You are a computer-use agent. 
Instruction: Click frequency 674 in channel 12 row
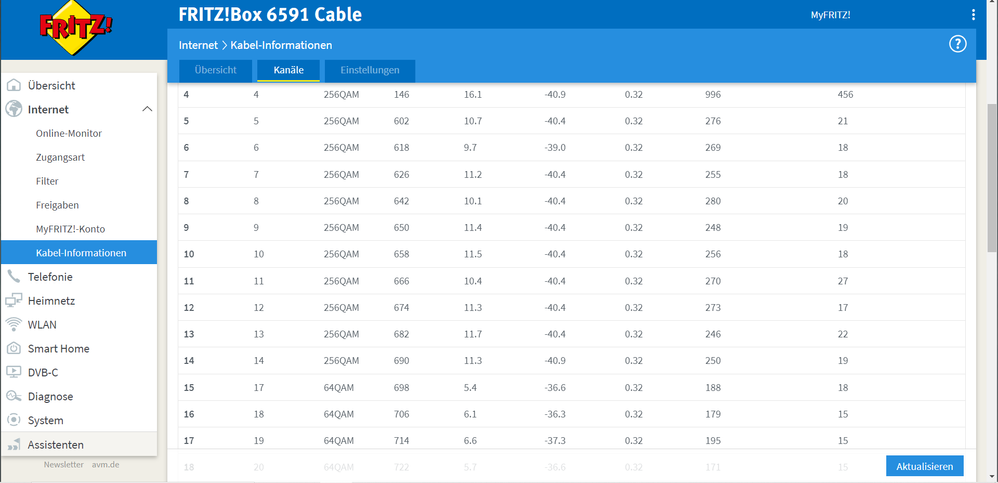401,307
